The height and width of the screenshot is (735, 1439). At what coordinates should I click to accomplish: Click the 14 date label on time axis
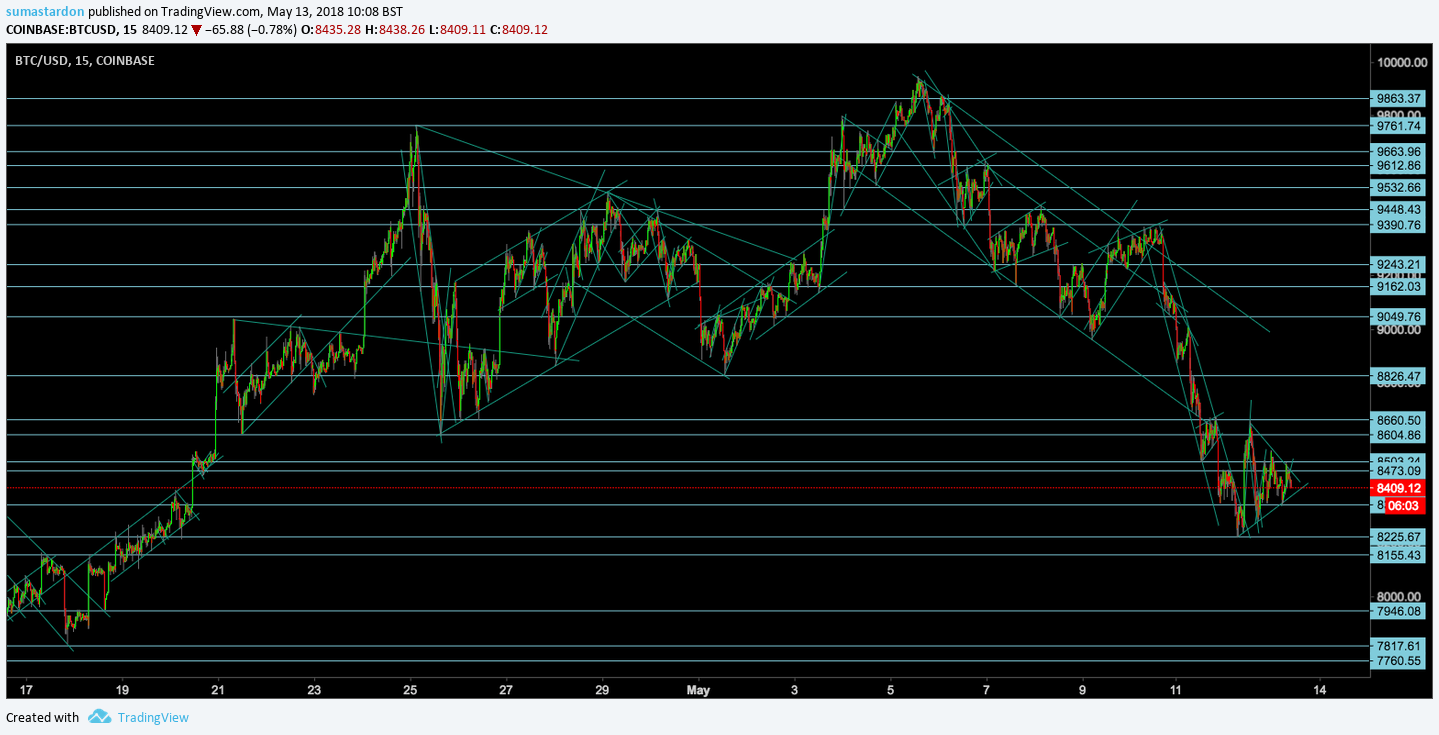pyautogui.click(x=1320, y=690)
